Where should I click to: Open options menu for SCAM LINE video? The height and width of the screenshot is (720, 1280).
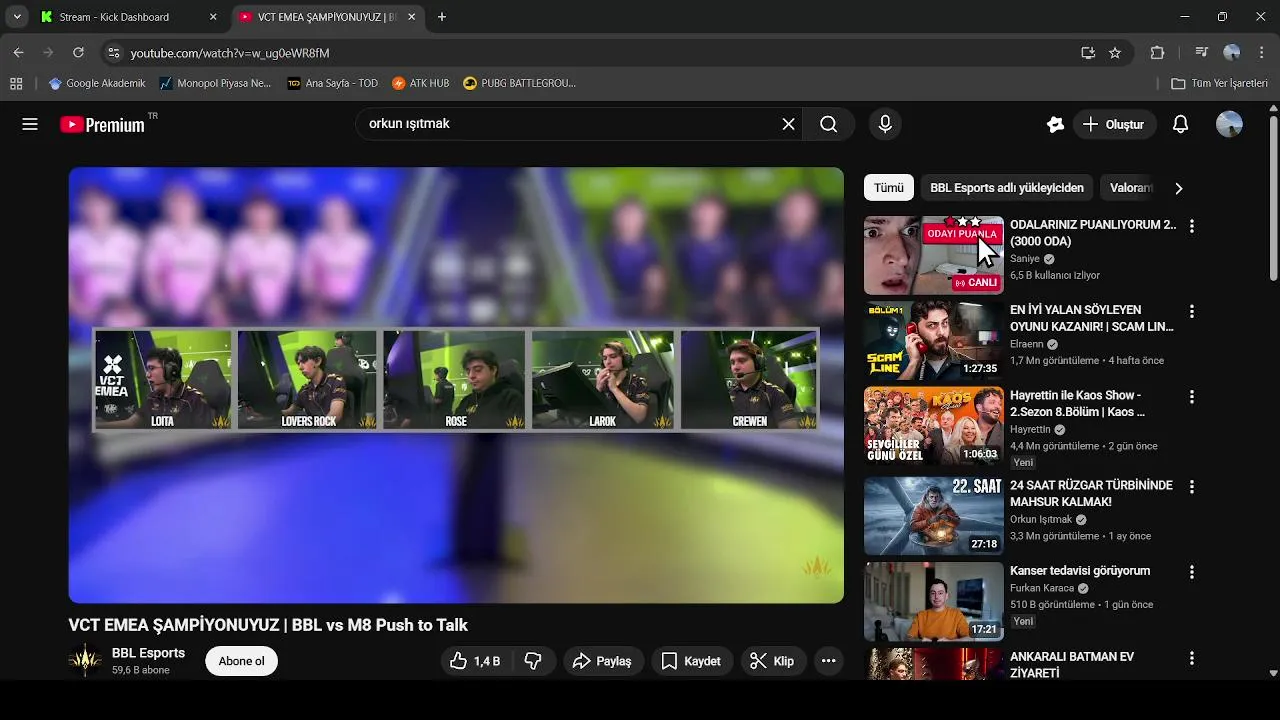coord(1191,312)
